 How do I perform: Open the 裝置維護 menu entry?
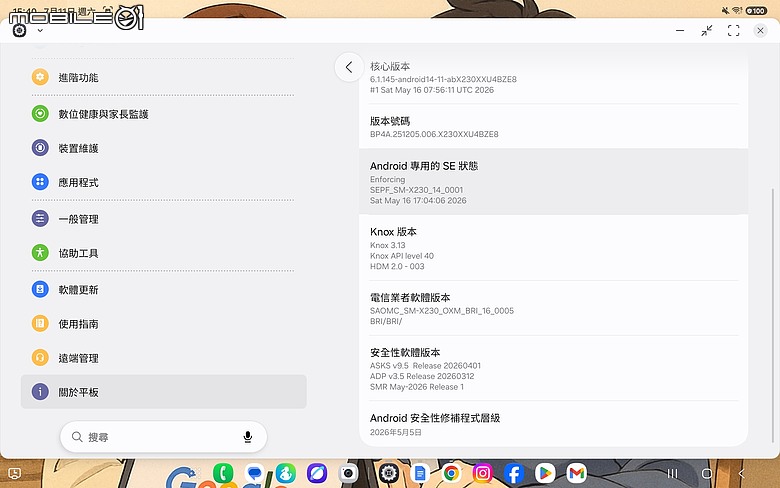pos(164,148)
